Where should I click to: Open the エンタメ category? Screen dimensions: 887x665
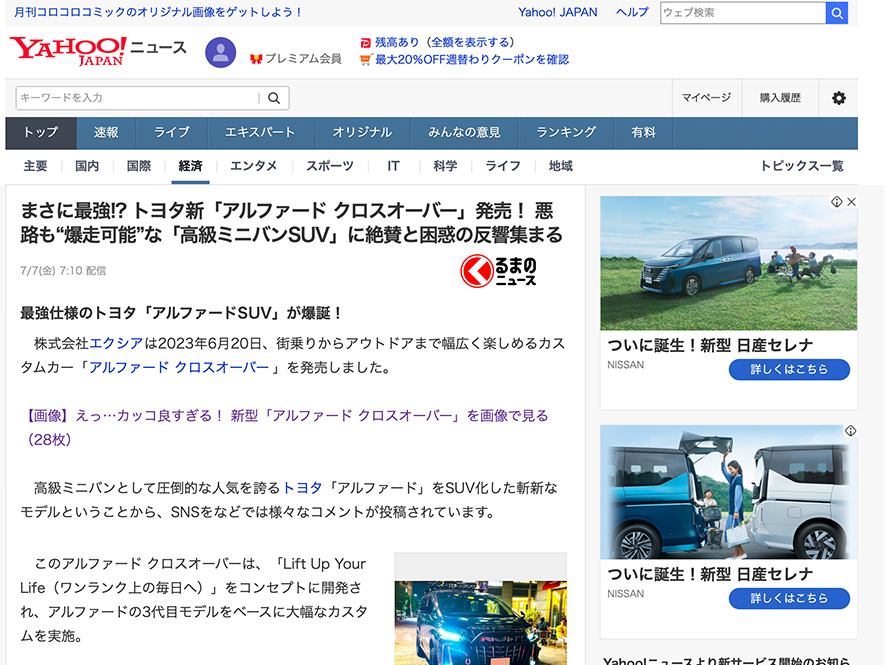pos(253,166)
